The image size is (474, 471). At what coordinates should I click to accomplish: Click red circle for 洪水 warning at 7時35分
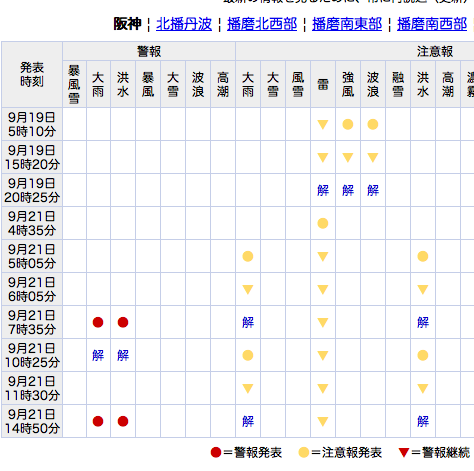tap(123, 322)
